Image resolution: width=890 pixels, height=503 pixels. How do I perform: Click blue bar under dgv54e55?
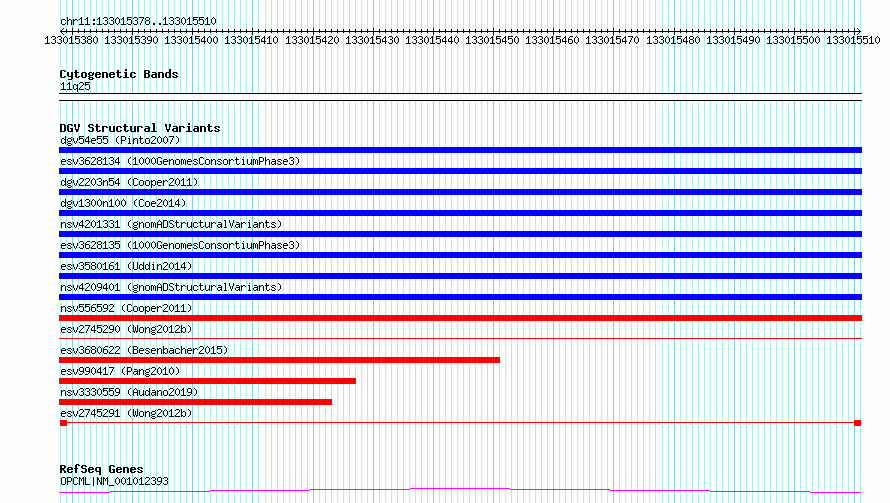[x=460, y=150]
